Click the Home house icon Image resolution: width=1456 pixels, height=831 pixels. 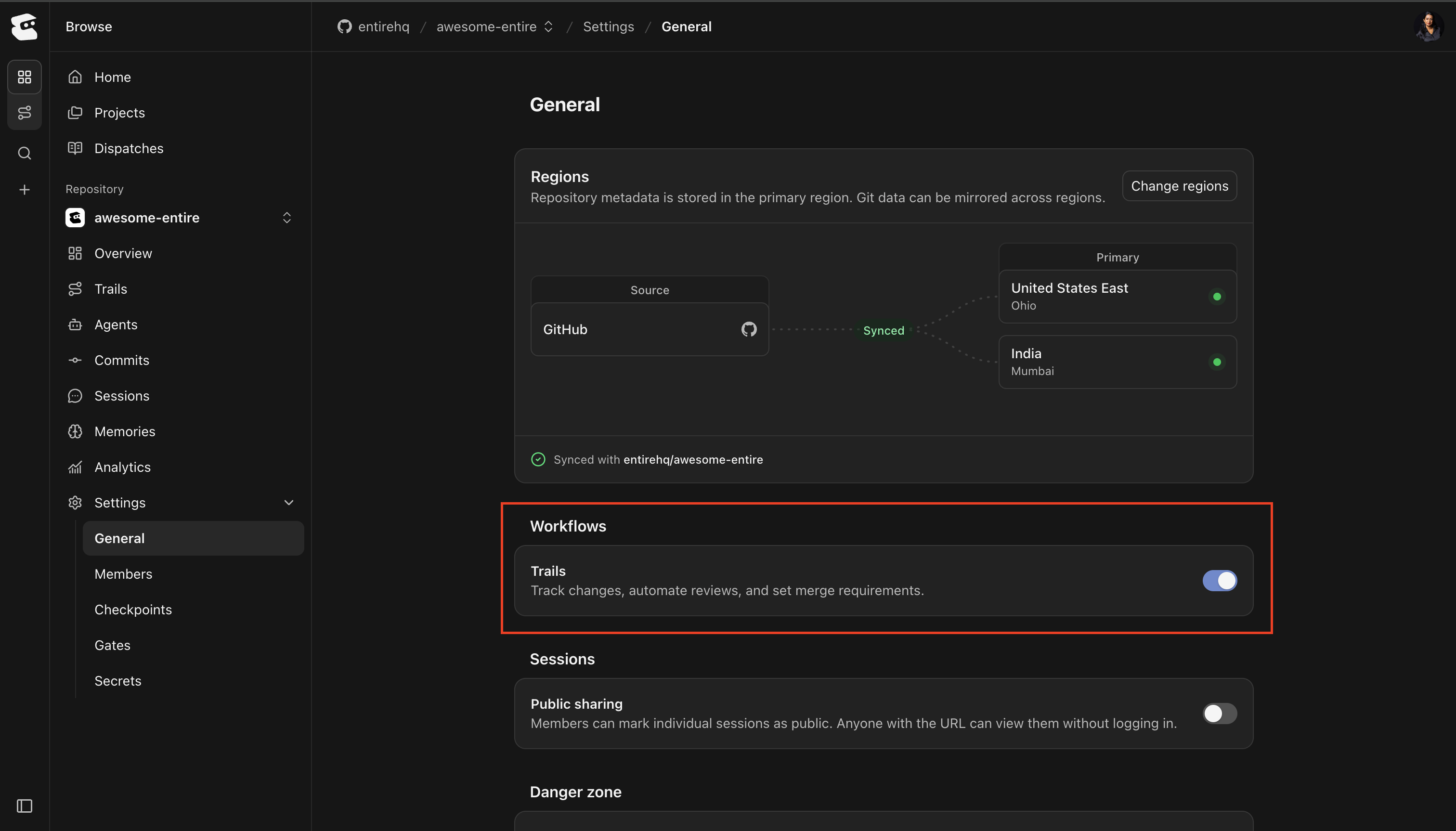click(75, 77)
